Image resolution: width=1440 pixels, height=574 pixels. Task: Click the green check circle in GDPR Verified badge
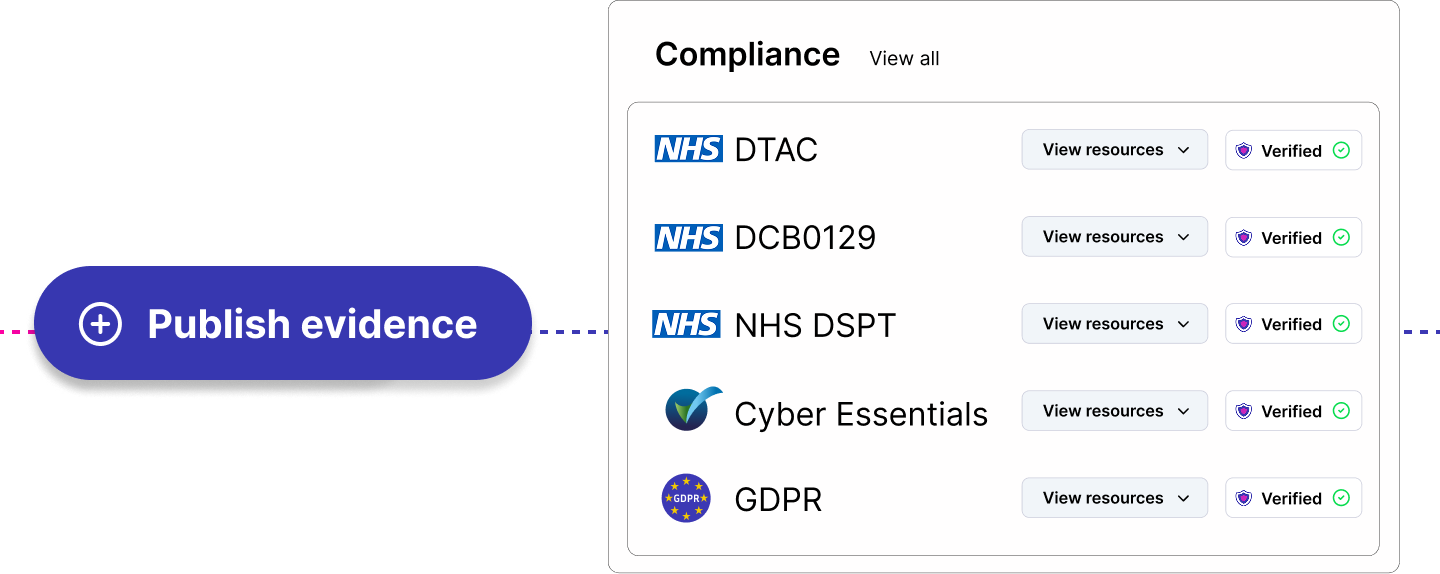pyautogui.click(x=1342, y=497)
